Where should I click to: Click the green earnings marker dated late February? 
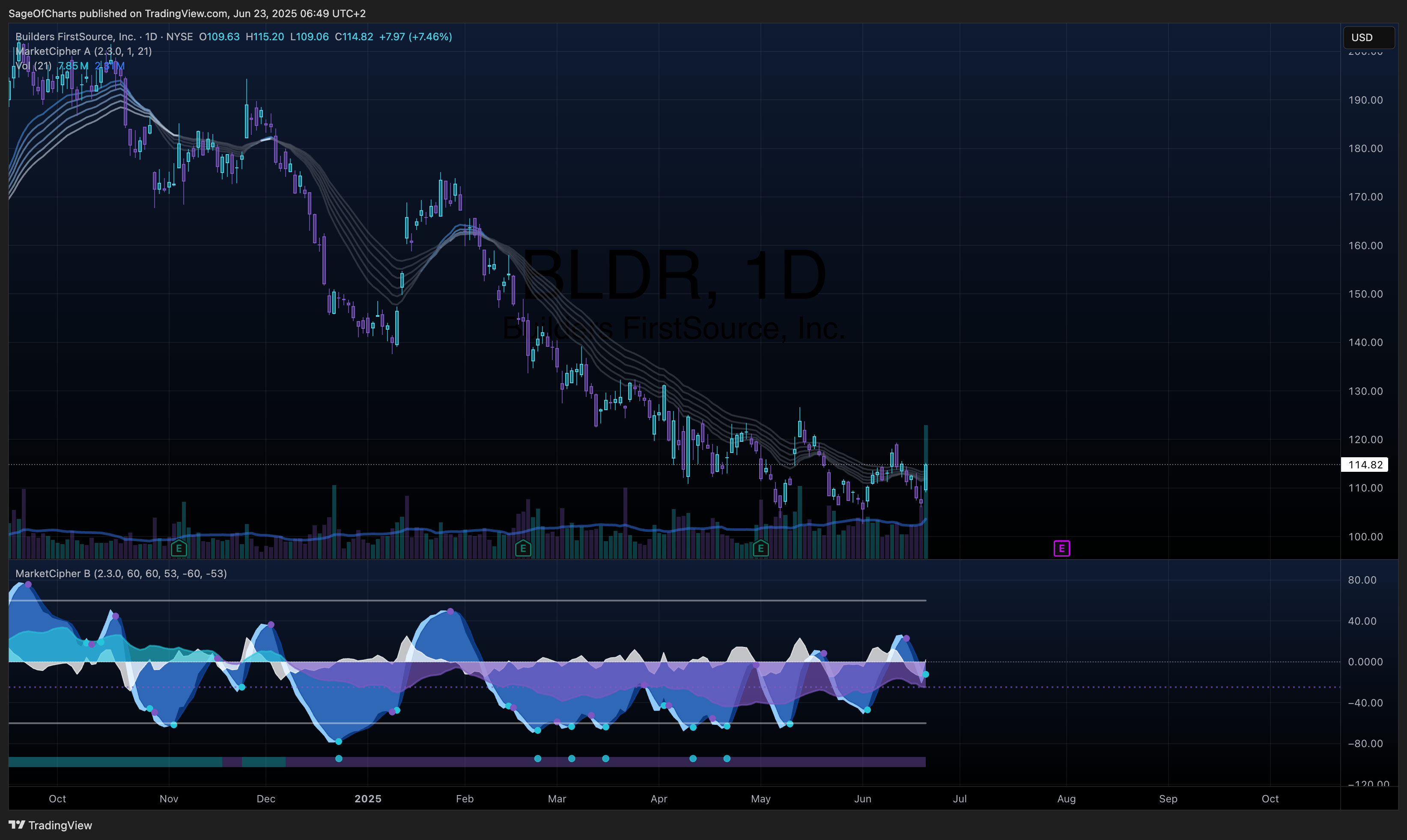[523, 548]
